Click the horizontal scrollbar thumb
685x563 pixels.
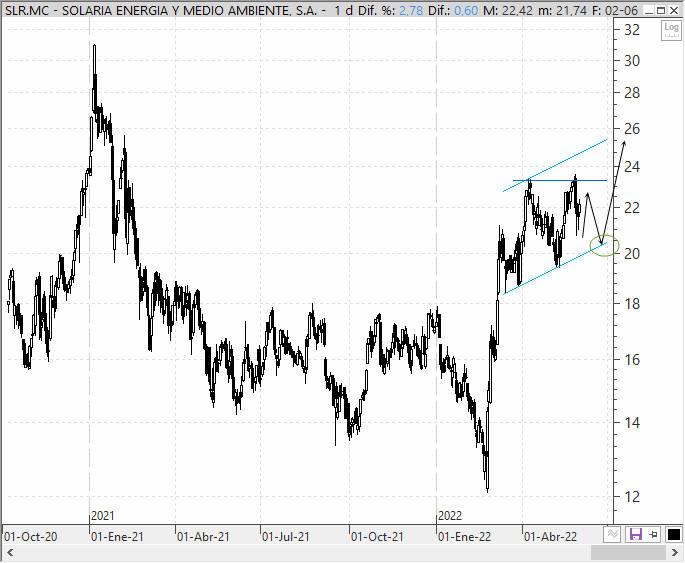(x=629, y=553)
